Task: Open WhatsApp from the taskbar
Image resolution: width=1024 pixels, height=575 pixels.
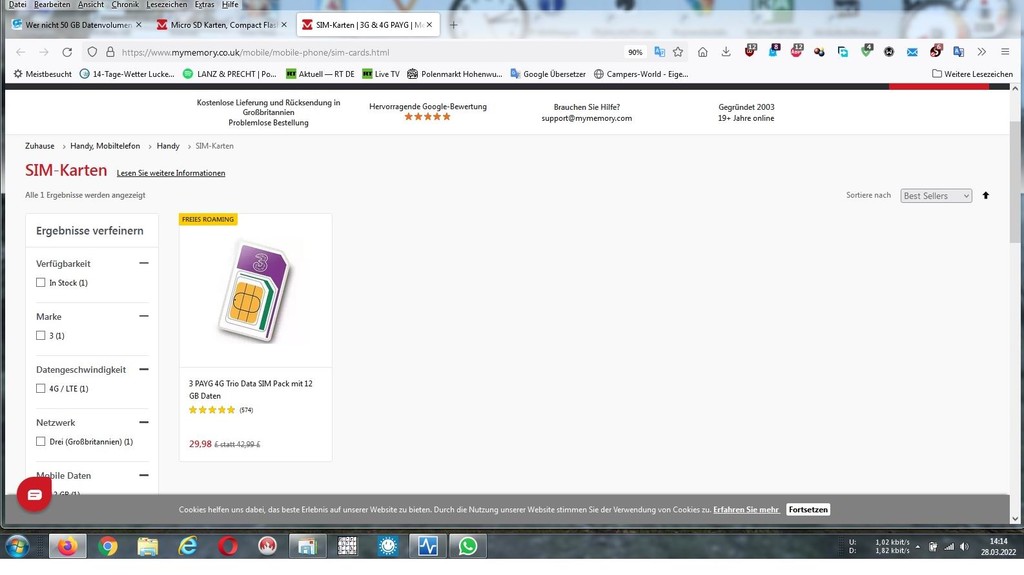Action: [468, 546]
